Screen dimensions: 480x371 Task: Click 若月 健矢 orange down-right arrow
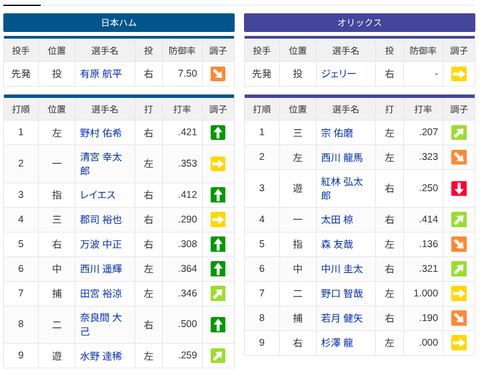pos(459,318)
